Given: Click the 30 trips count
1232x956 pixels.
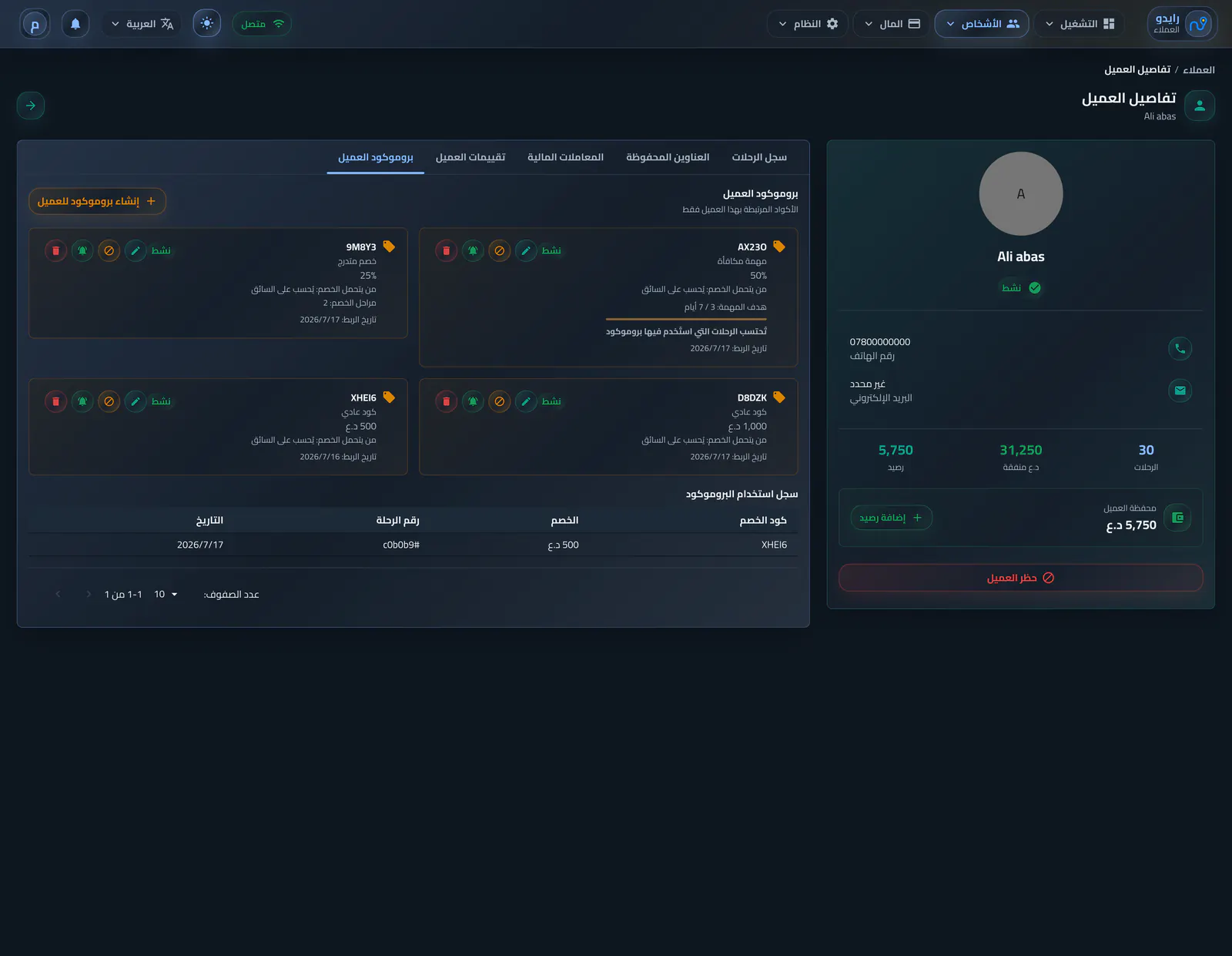Looking at the screenshot, I should pyautogui.click(x=1146, y=450).
